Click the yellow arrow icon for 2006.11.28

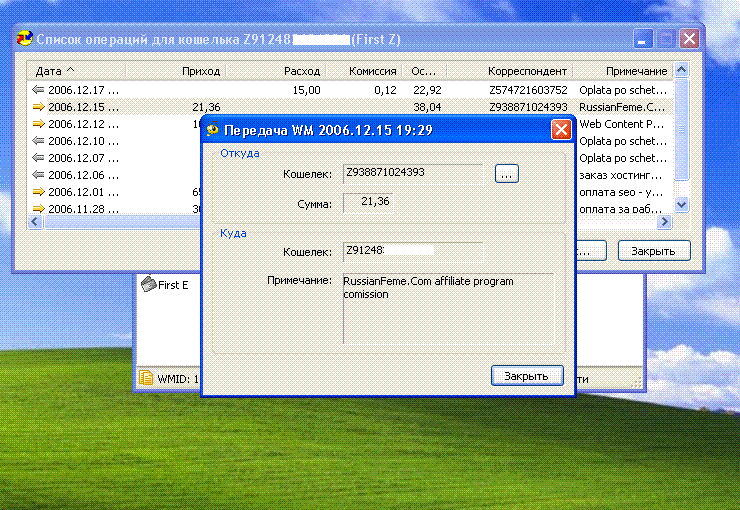click(39, 209)
